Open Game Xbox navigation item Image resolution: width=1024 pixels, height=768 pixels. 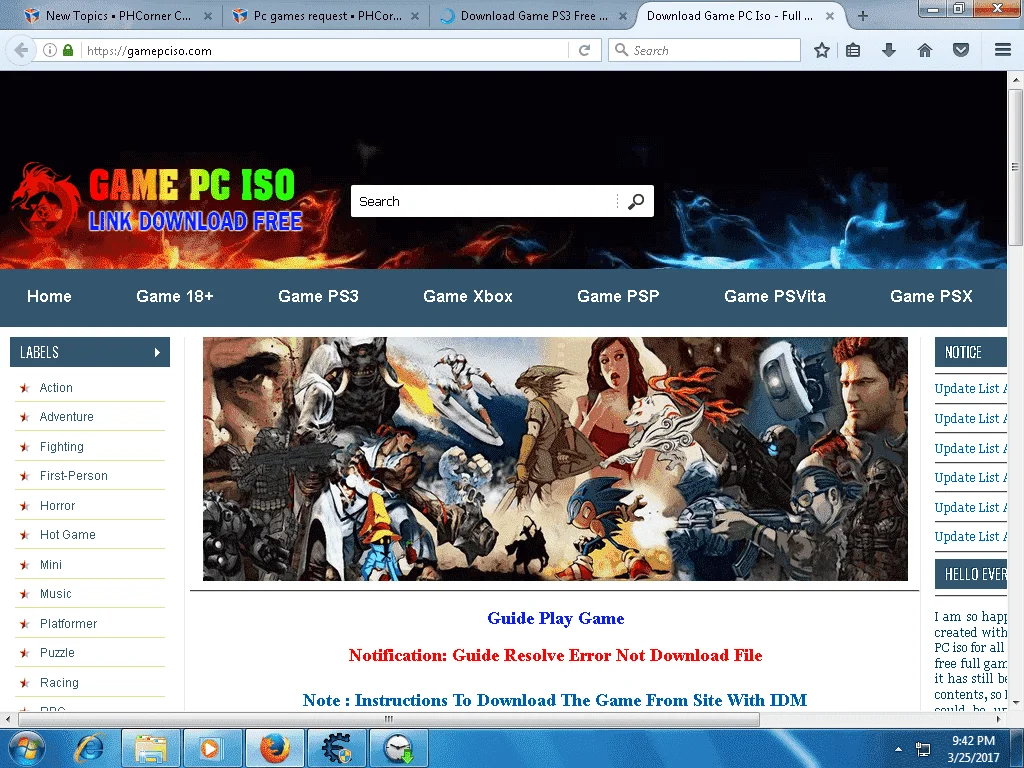[x=468, y=296]
